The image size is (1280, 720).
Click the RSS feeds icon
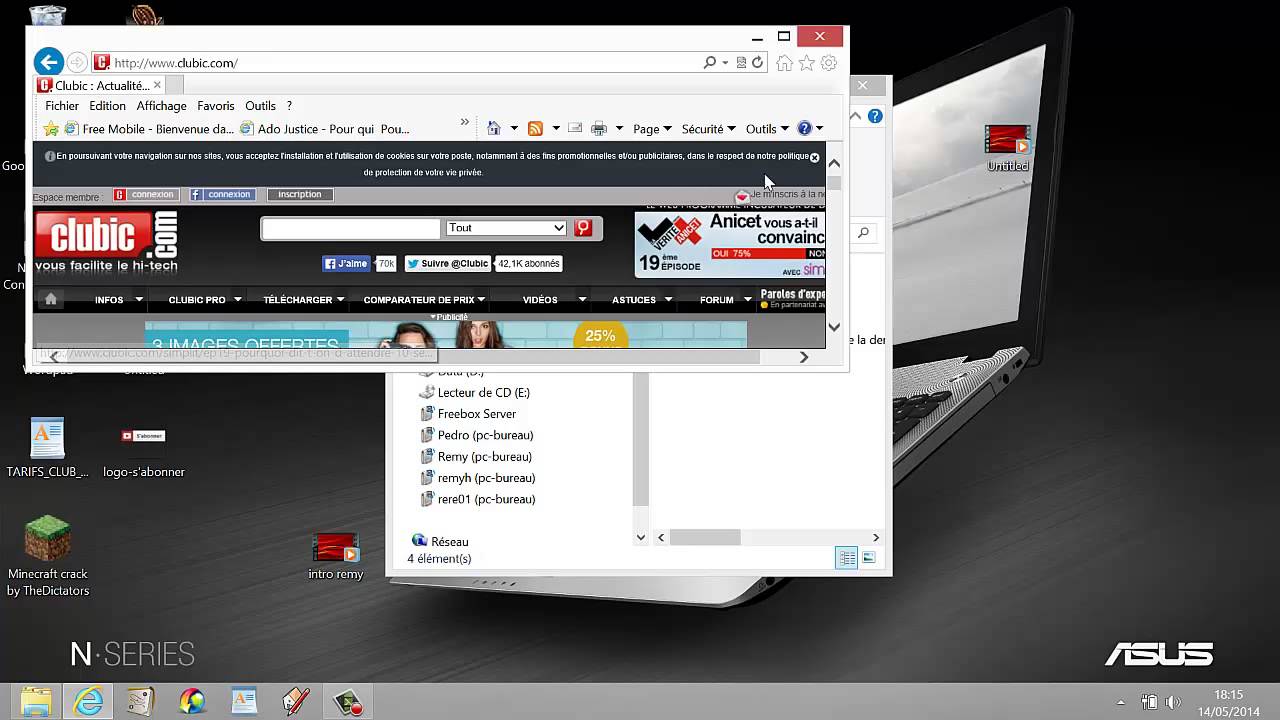[x=535, y=129]
